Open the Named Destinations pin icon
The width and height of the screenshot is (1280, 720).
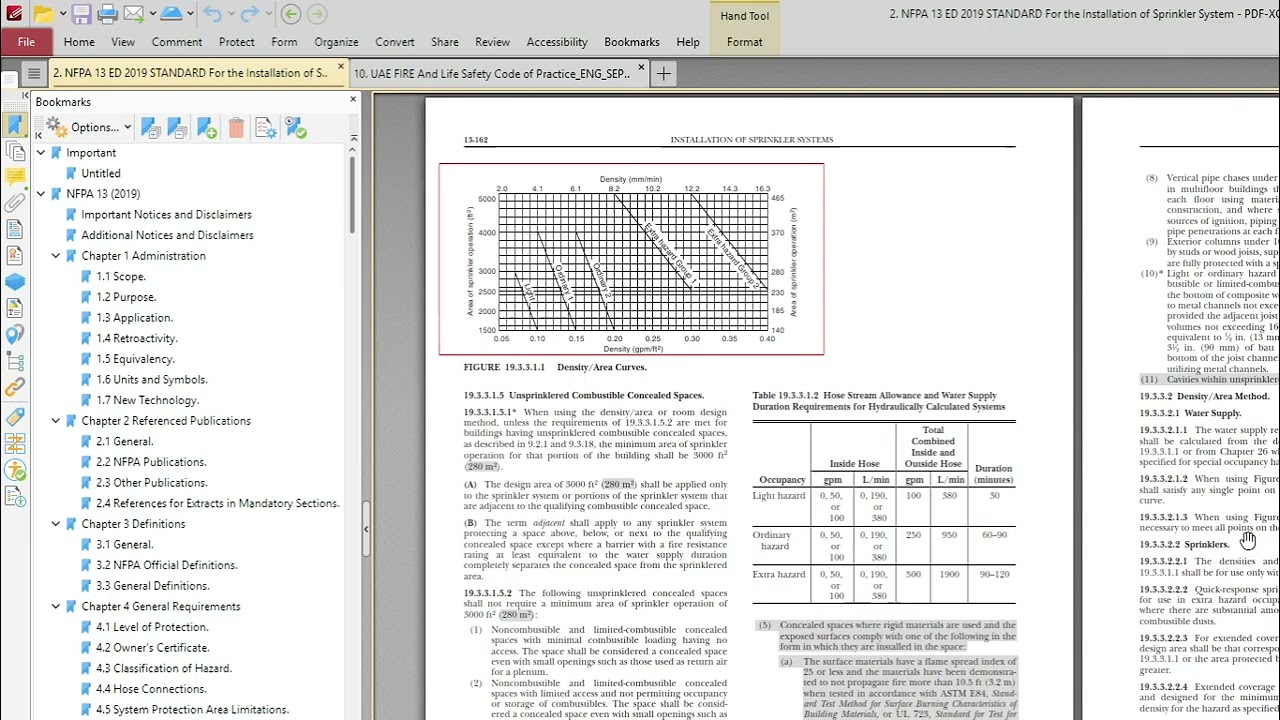click(x=14, y=335)
